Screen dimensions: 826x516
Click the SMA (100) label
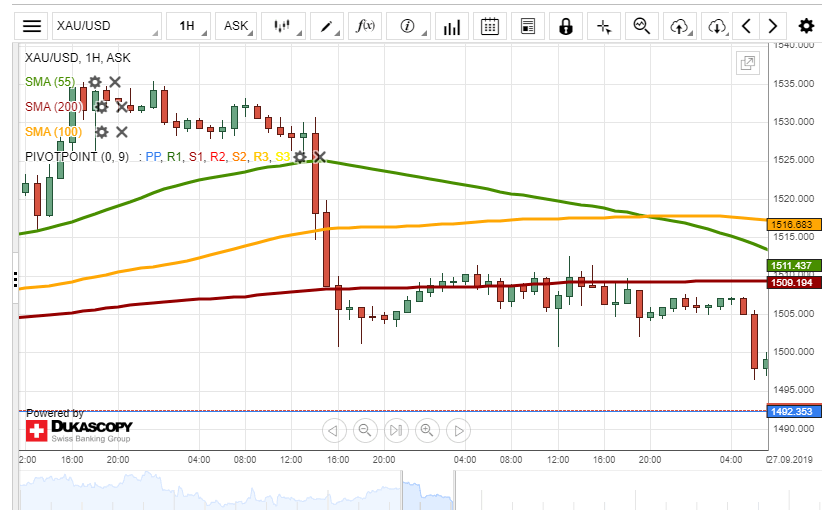coord(54,132)
